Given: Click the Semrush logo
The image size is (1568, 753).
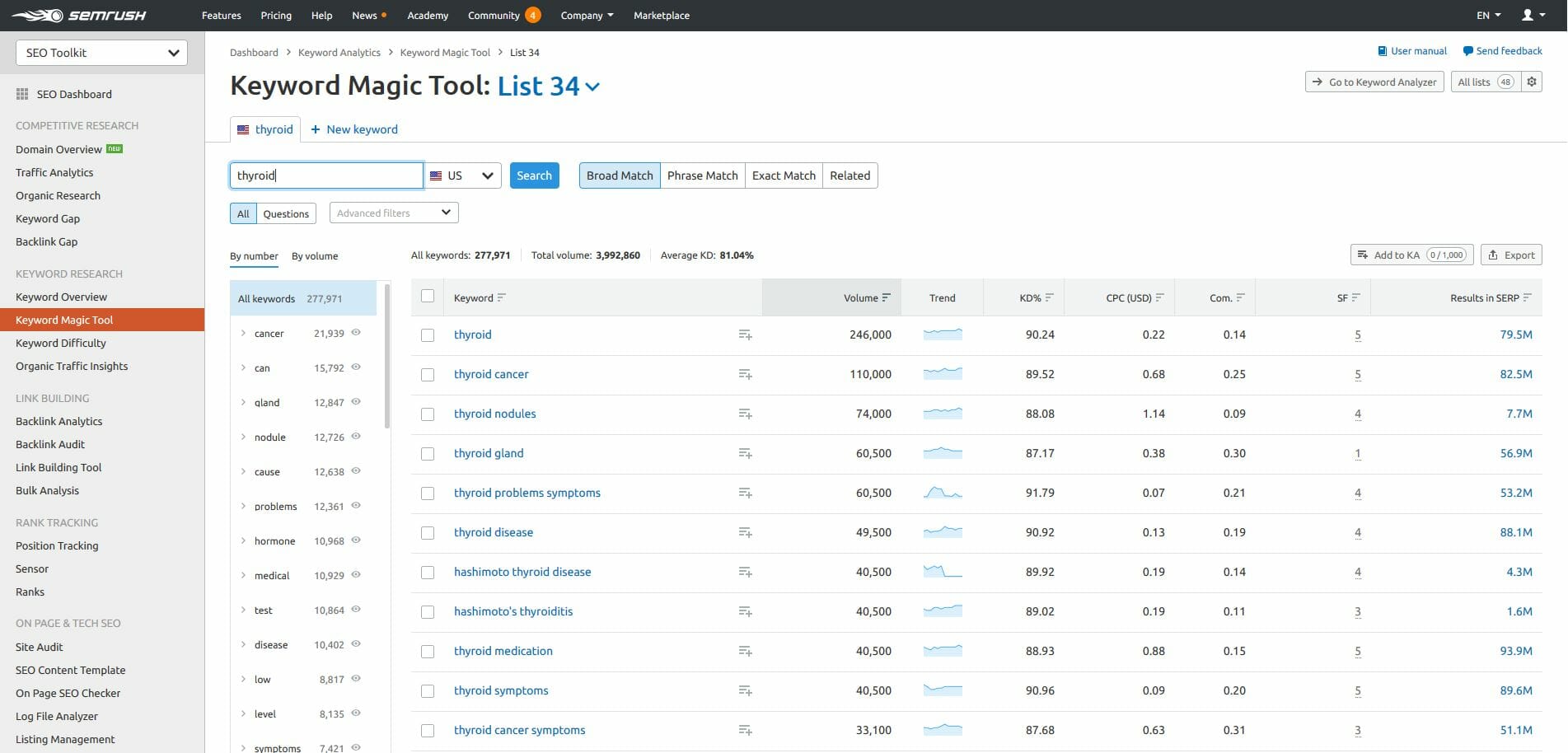Looking at the screenshot, I should point(79,16).
